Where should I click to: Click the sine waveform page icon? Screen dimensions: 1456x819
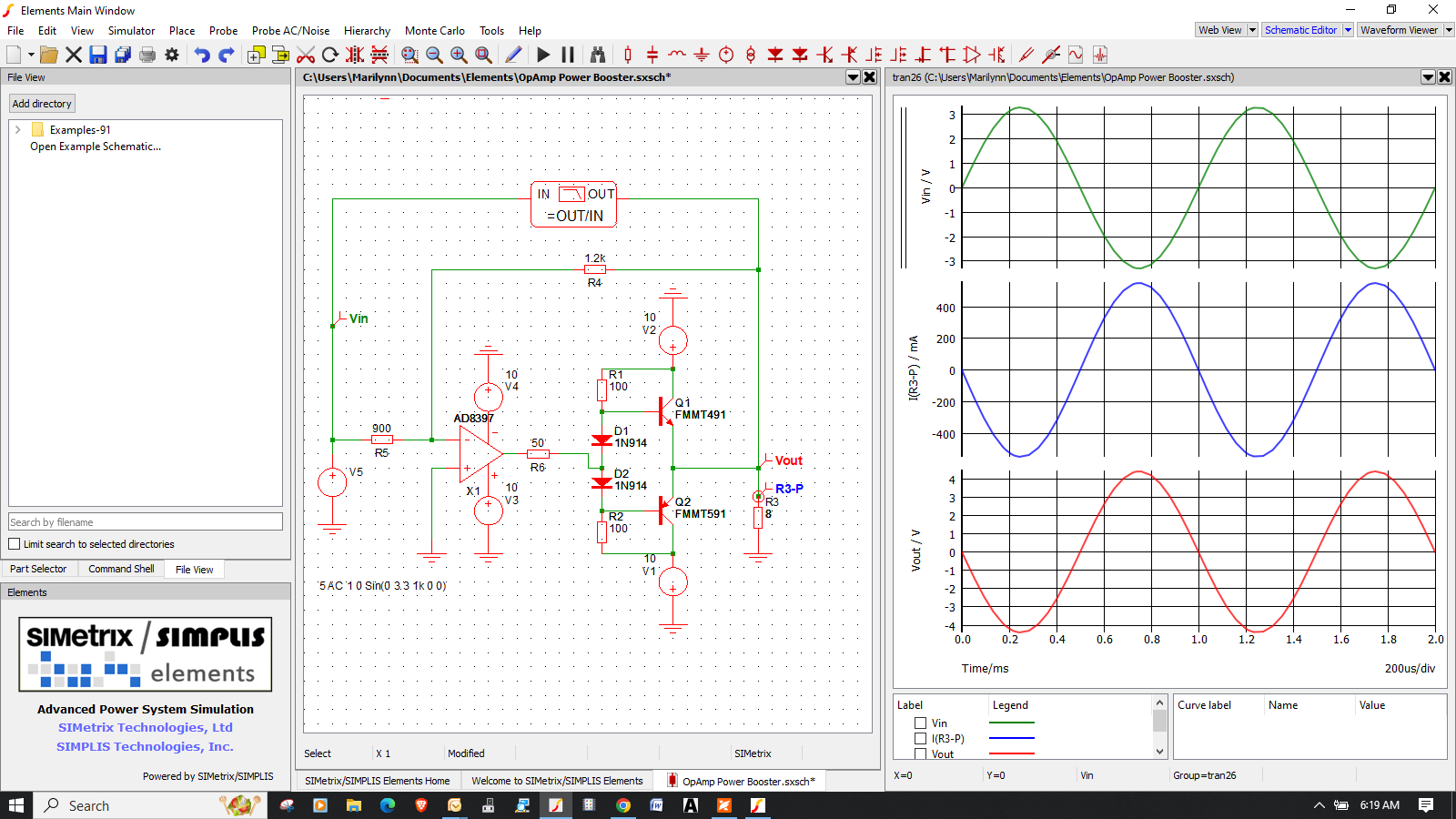1076,55
